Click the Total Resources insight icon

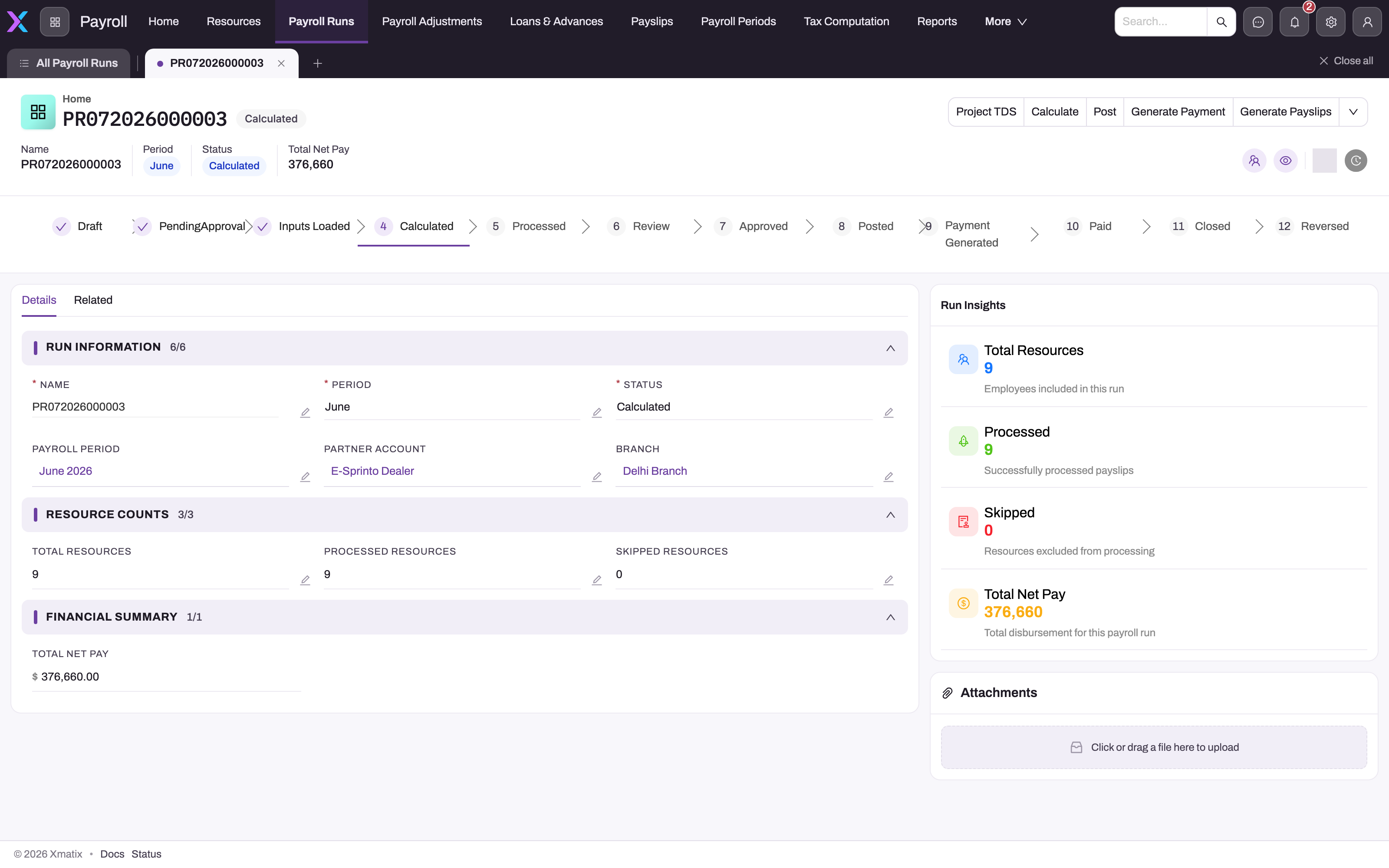tap(963, 359)
